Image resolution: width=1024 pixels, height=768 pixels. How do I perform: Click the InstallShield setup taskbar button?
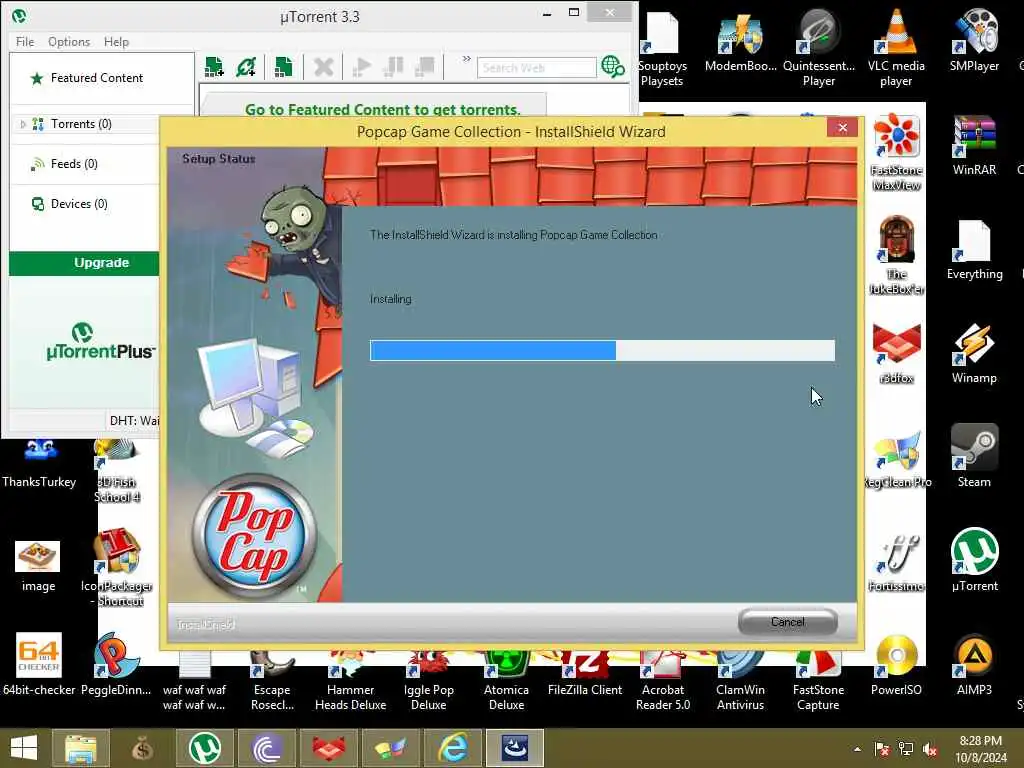pyautogui.click(x=515, y=748)
